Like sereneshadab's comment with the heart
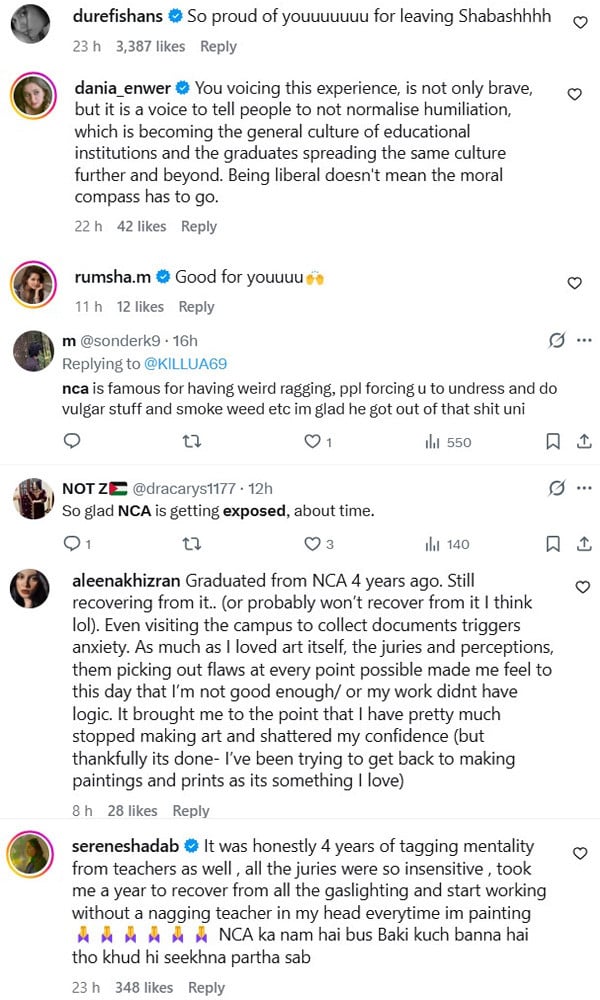This screenshot has width=600, height=1000. [x=579, y=853]
